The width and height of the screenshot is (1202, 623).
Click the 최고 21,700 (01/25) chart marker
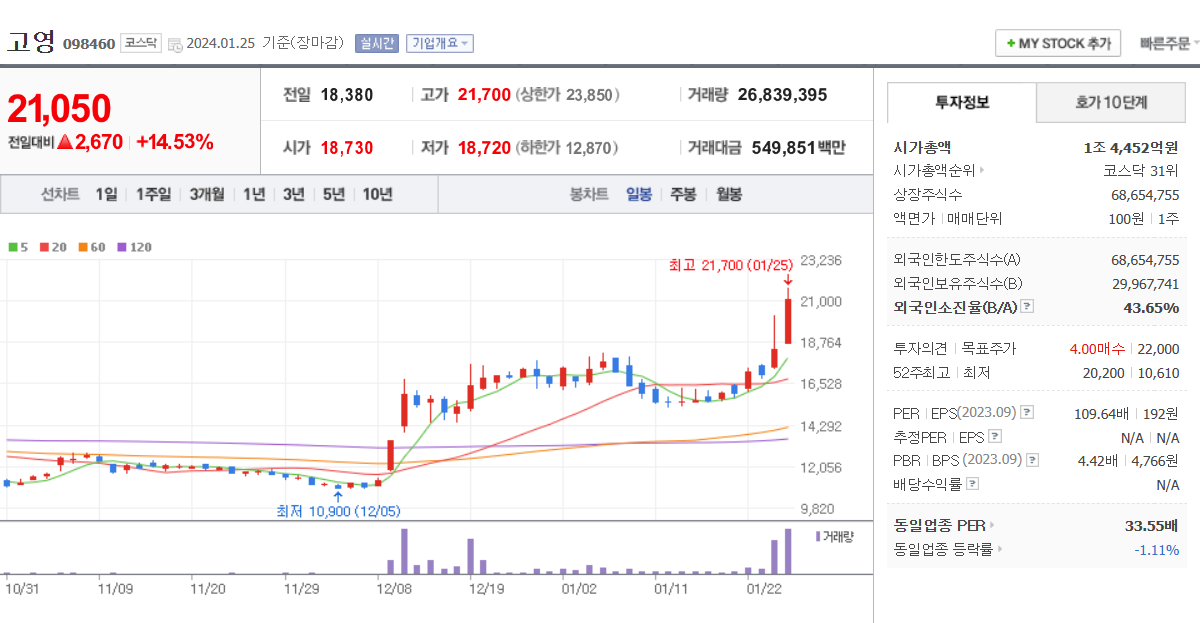tap(730, 265)
